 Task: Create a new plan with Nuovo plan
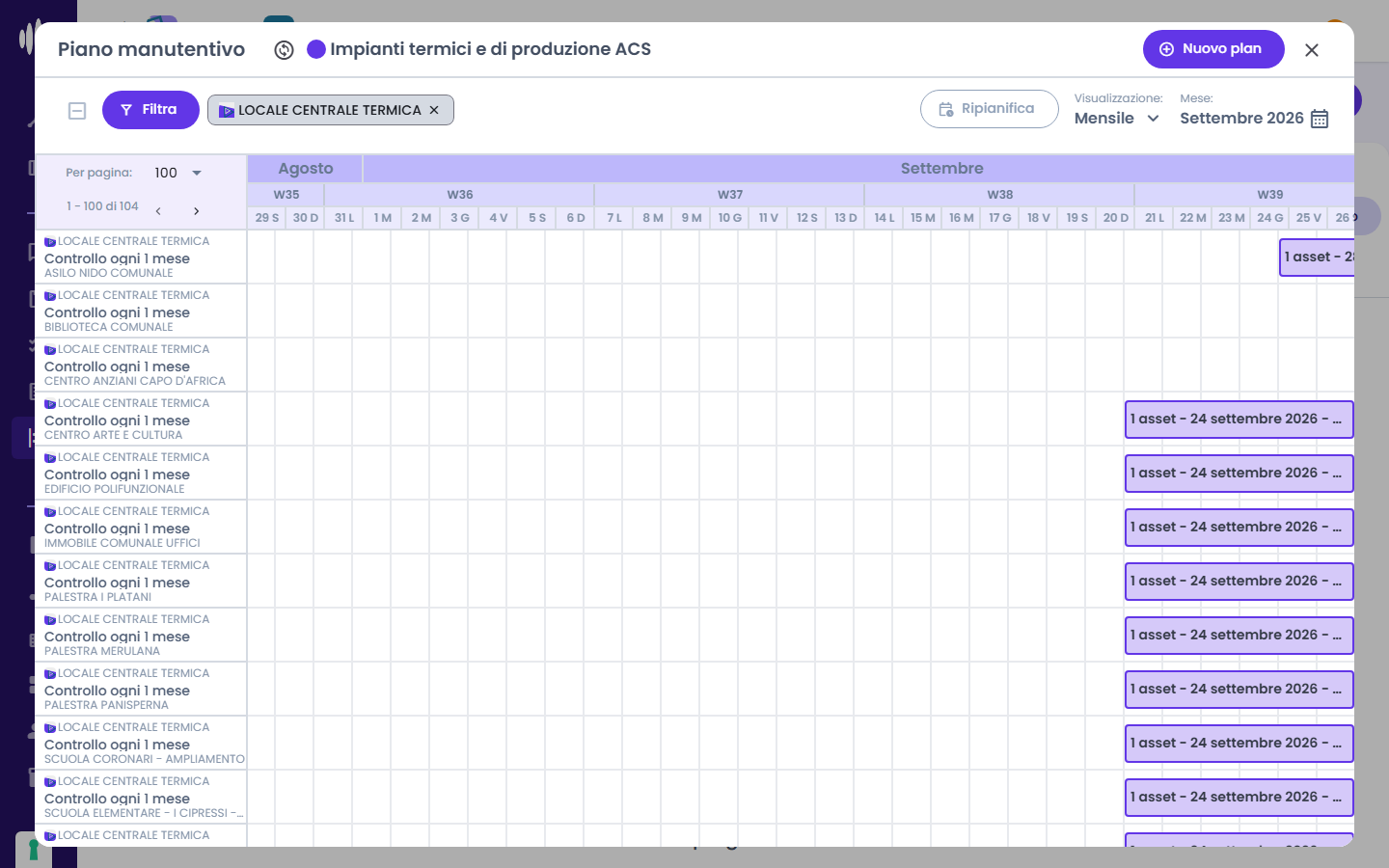pyautogui.click(x=1213, y=49)
